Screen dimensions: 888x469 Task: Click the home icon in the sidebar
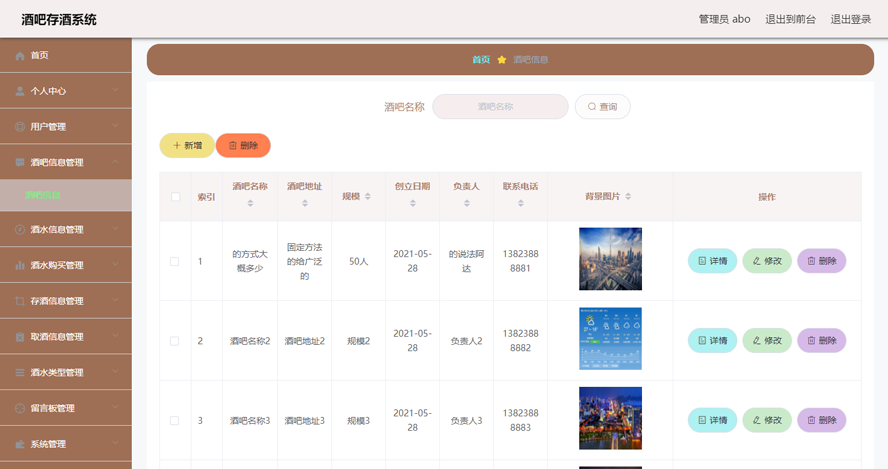(x=20, y=56)
